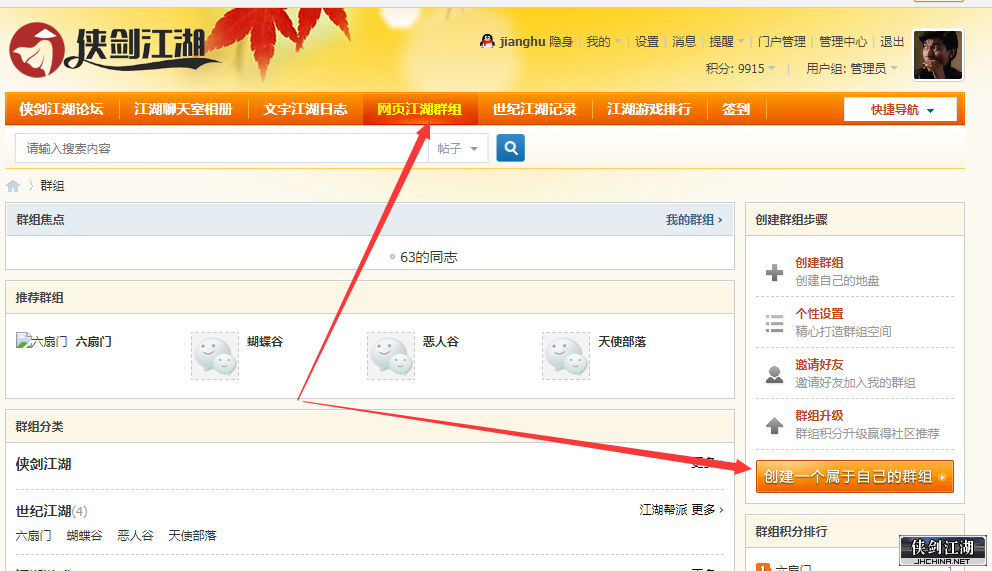The height and width of the screenshot is (571, 992).
Task: Open the 世纪江湖 category heading
Action: [44, 511]
